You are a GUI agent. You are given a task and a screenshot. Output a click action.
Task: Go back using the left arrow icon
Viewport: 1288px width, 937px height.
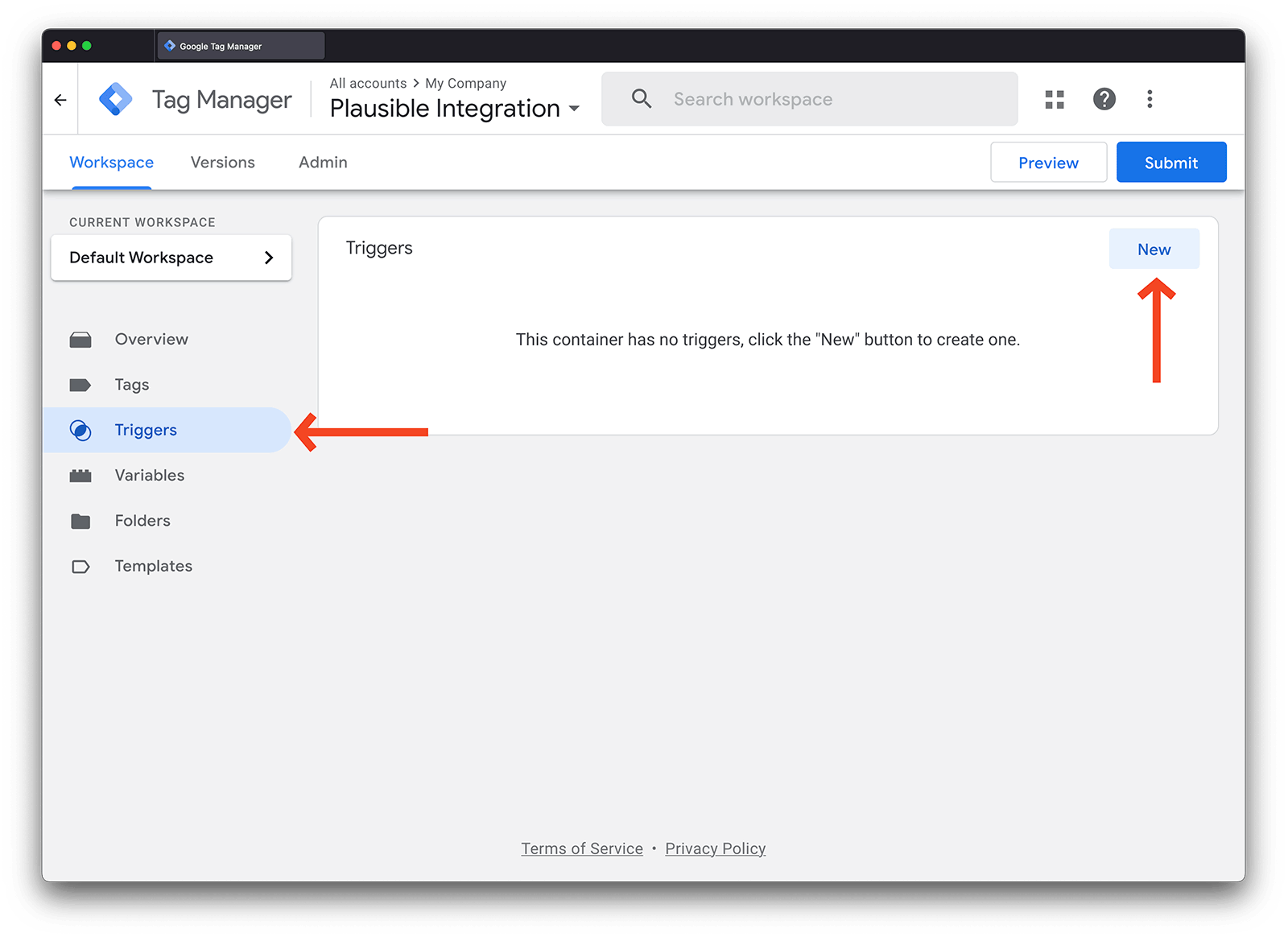[60, 100]
